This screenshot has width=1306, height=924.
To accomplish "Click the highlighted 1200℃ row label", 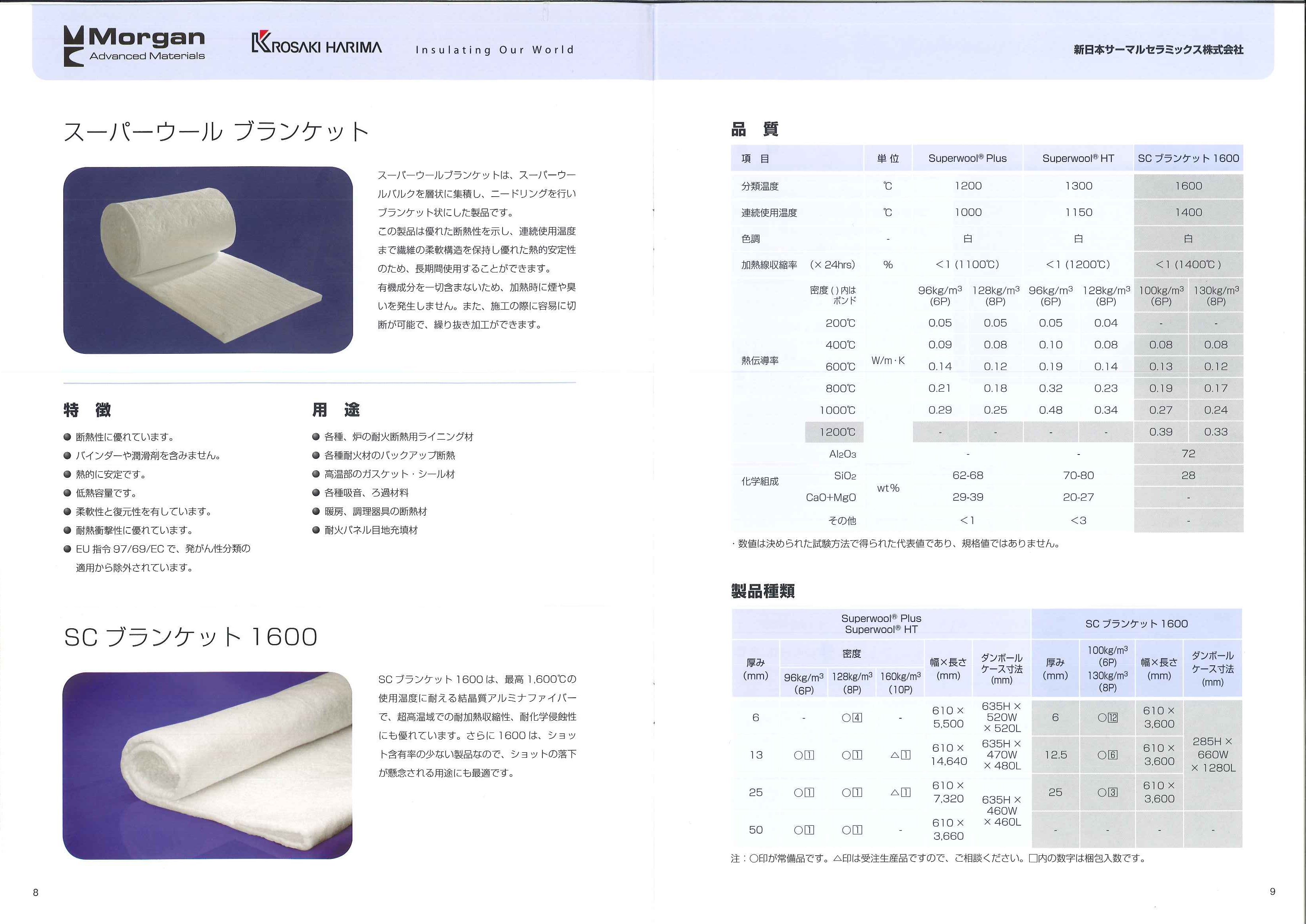I will (835, 432).
